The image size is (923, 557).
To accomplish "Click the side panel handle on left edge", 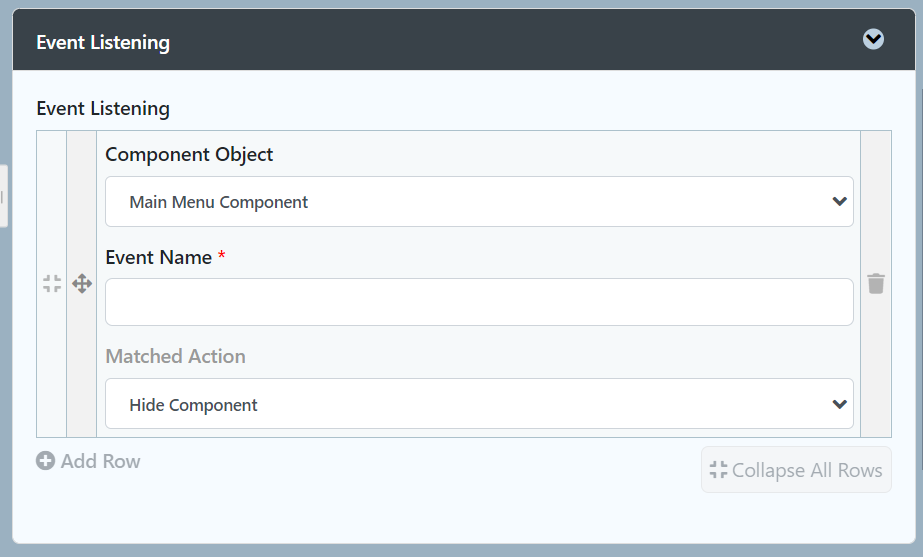I will coord(3,196).
